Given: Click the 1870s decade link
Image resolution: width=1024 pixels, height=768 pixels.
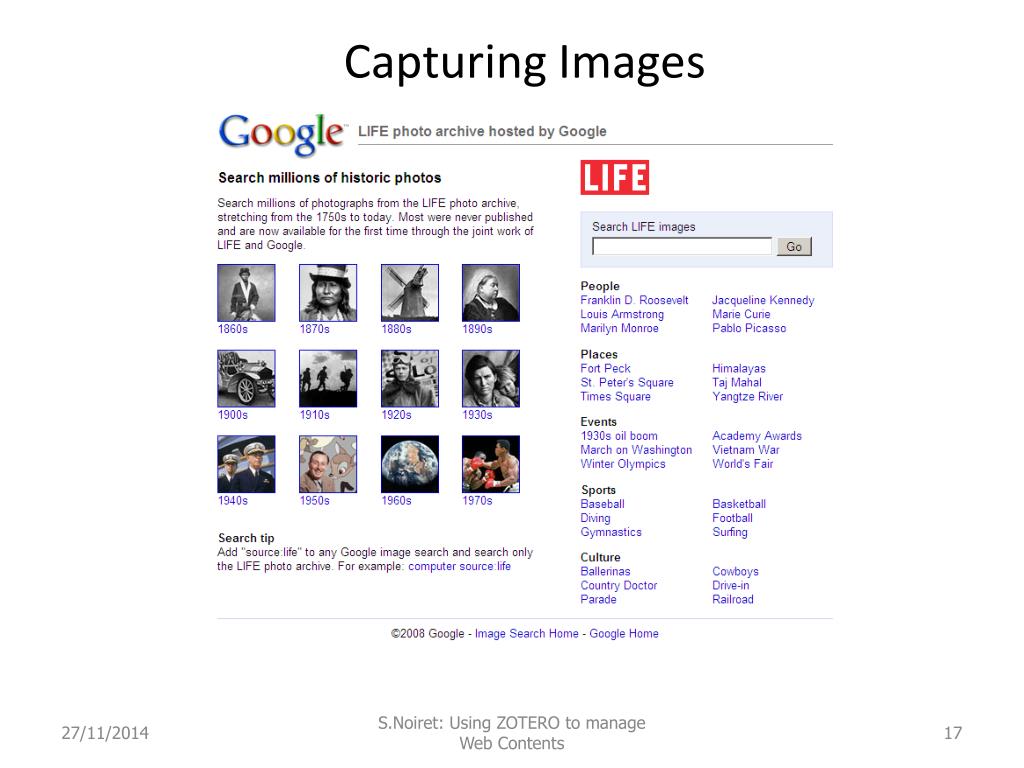Looking at the screenshot, I should (x=314, y=329).
